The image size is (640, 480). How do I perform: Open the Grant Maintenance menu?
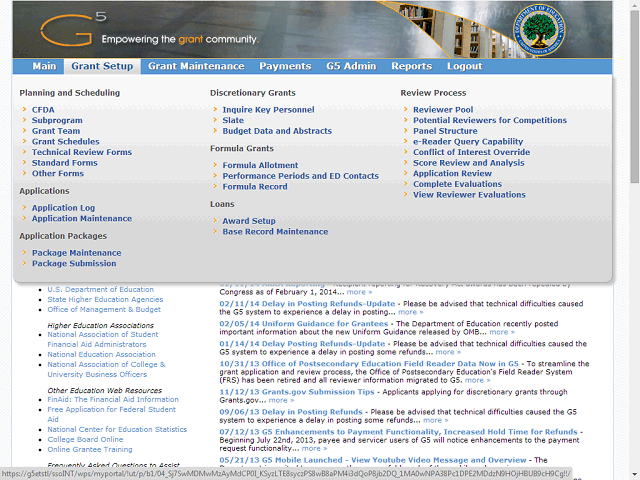point(196,66)
